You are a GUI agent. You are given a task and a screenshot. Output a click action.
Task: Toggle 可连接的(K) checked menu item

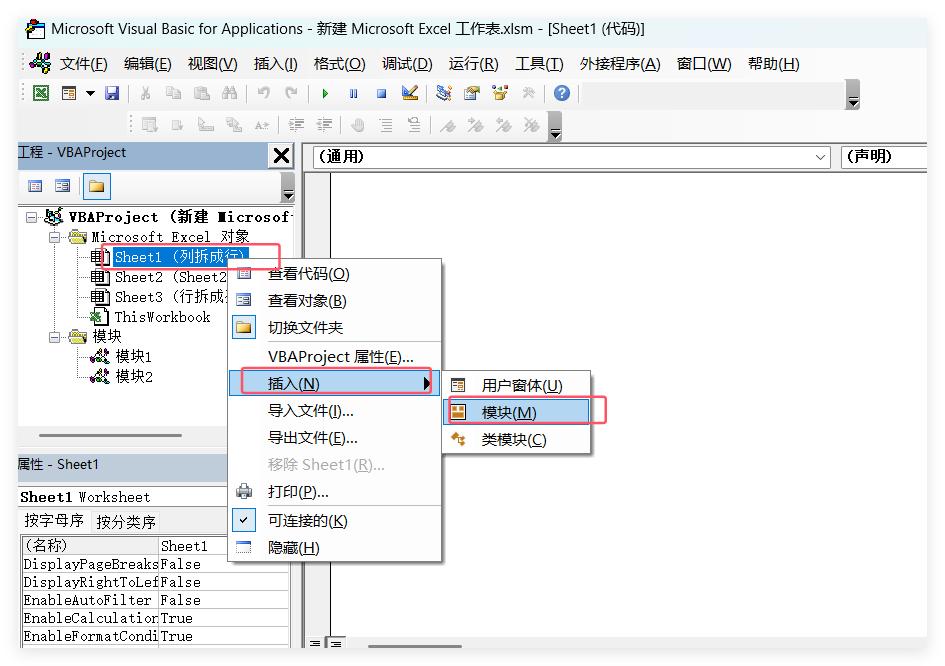[x=335, y=521]
